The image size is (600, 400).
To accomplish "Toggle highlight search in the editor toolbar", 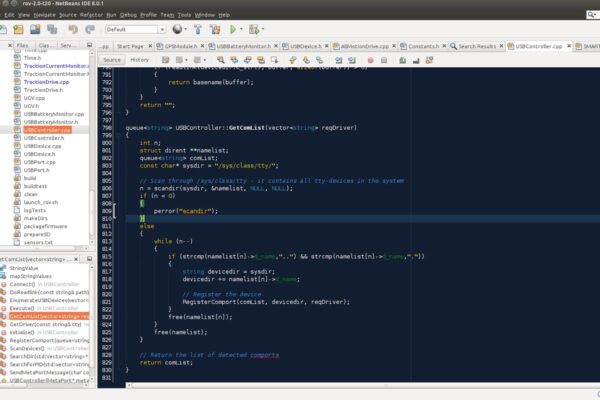I will pyautogui.click(x=261, y=60).
